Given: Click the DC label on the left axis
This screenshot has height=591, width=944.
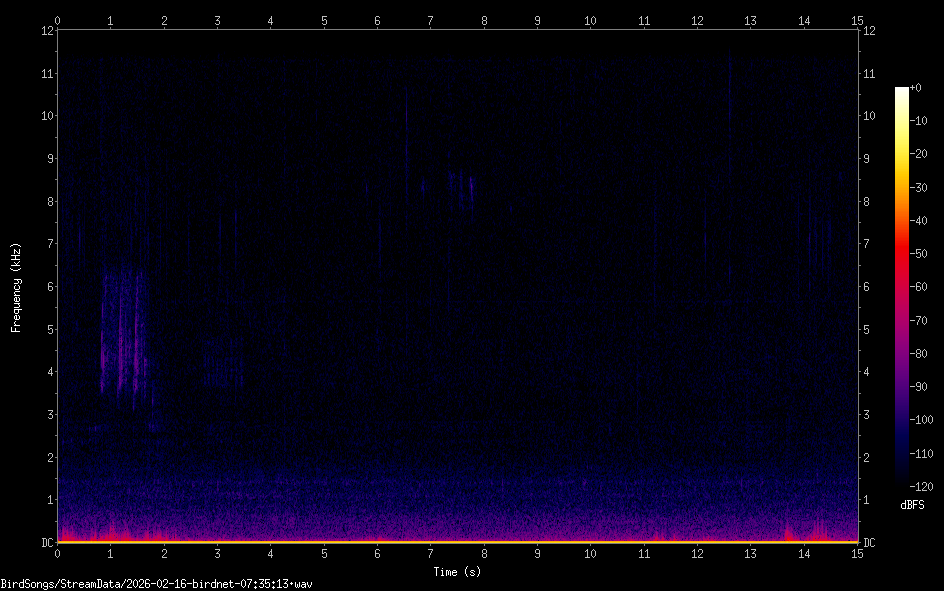Looking at the screenshot, I should (46, 543).
